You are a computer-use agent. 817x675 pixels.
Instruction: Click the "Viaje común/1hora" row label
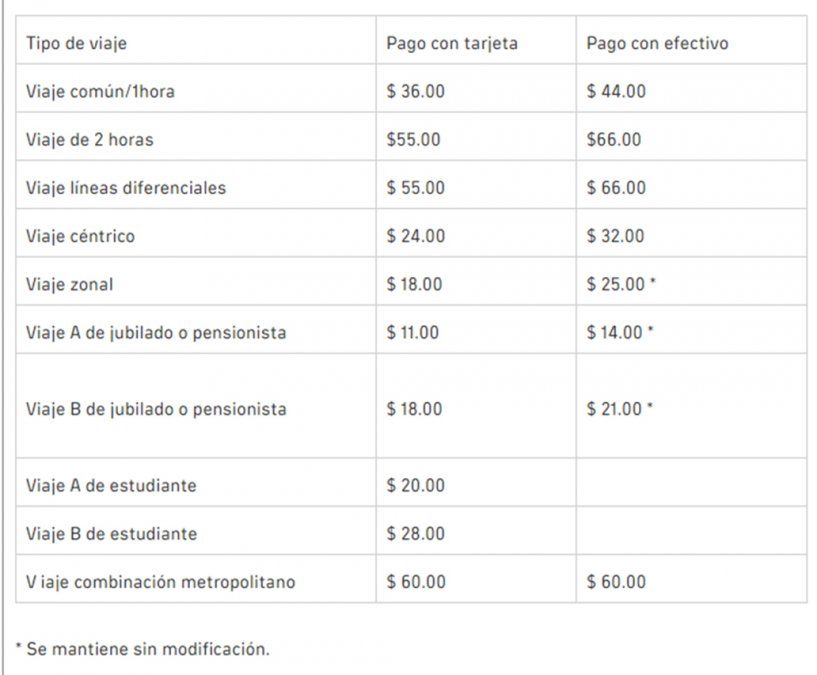pos(101,92)
